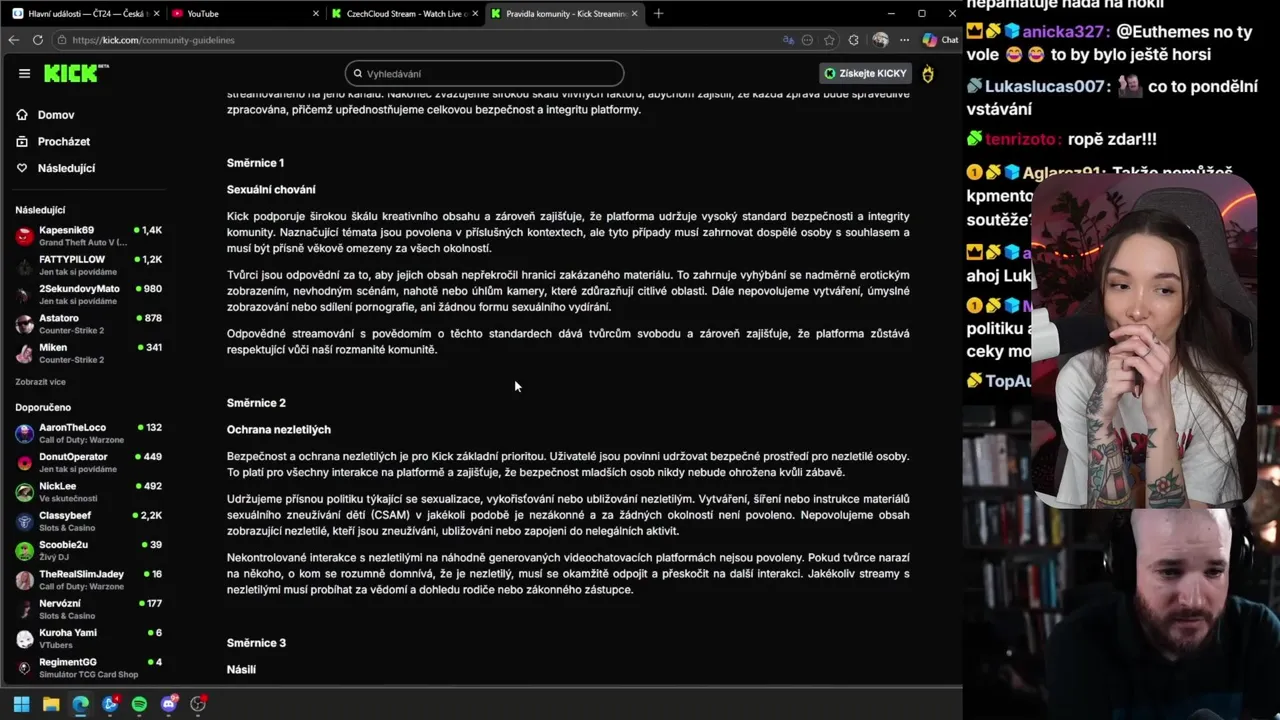Click the translate page icon in address bar

pos(788,40)
